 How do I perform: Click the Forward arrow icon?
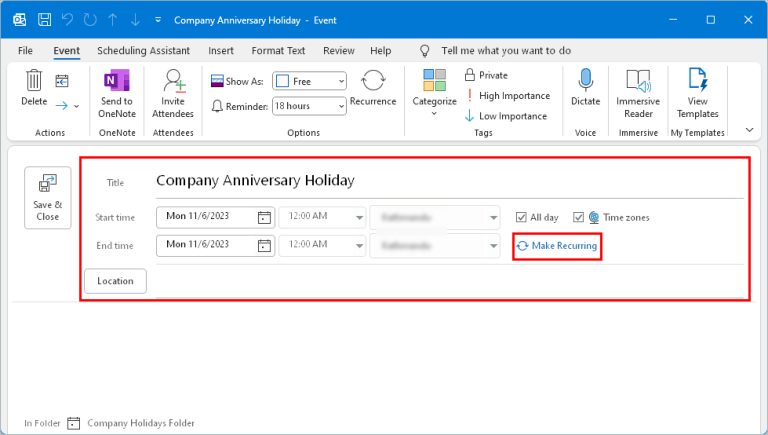62,105
